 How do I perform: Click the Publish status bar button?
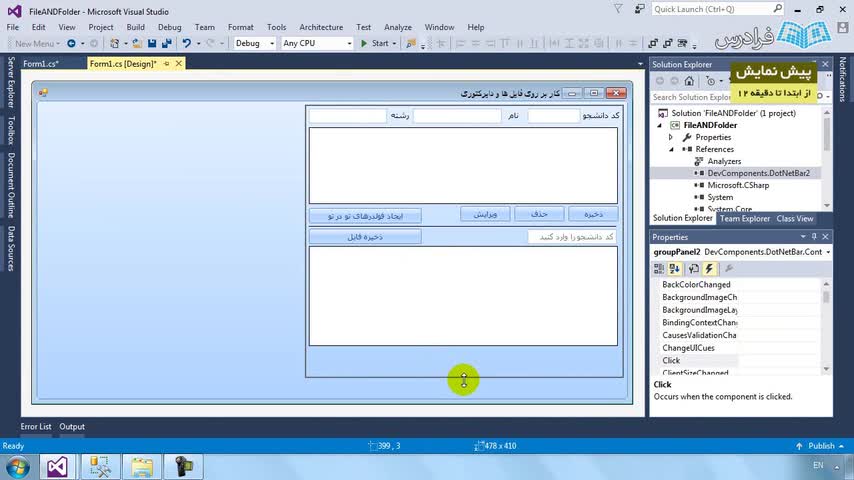click(x=821, y=446)
